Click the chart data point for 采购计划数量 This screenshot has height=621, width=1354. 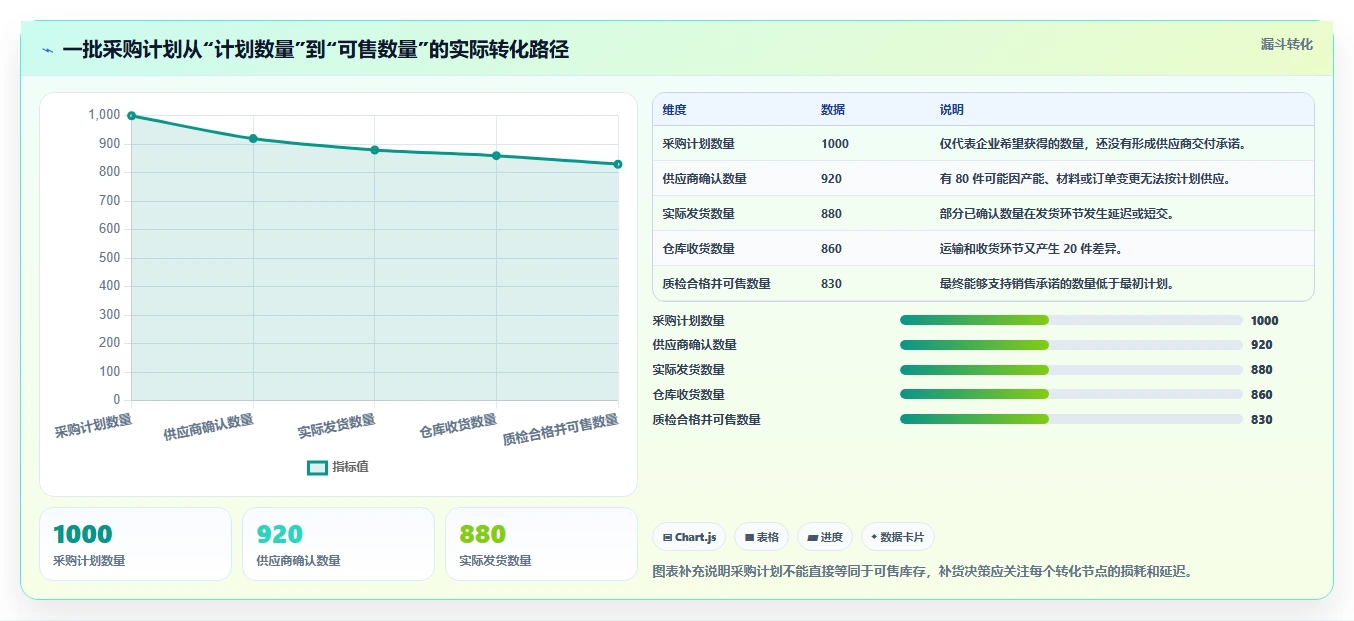pos(131,116)
